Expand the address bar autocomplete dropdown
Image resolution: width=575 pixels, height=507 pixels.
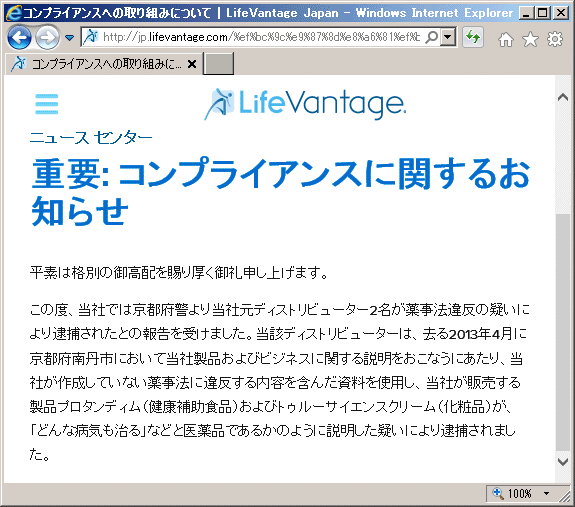pyautogui.click(x=447, y=37)
